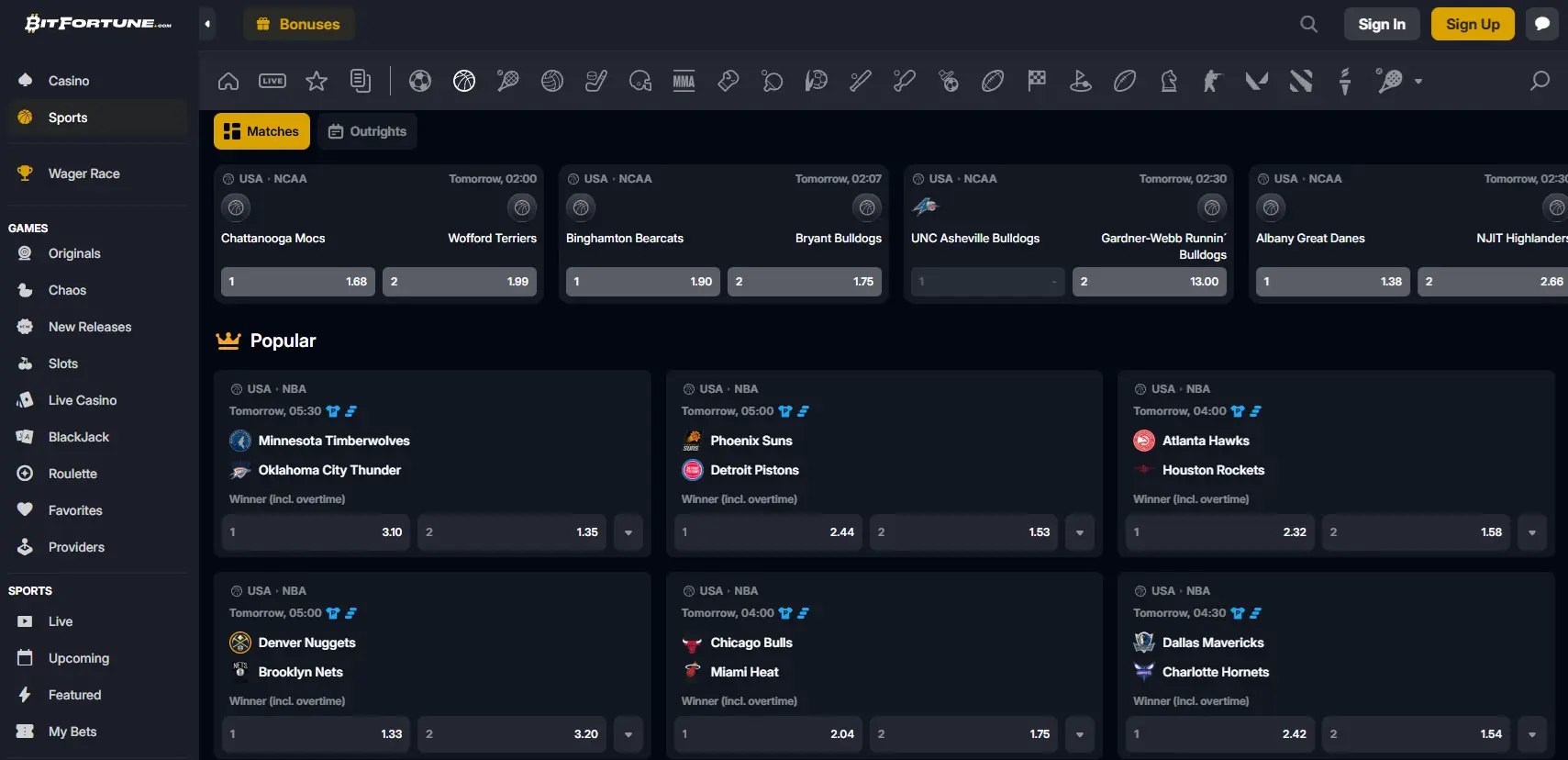Expand more markets for Timberwolves vs Thunder
1568x760 pixels.
(628, 532)
